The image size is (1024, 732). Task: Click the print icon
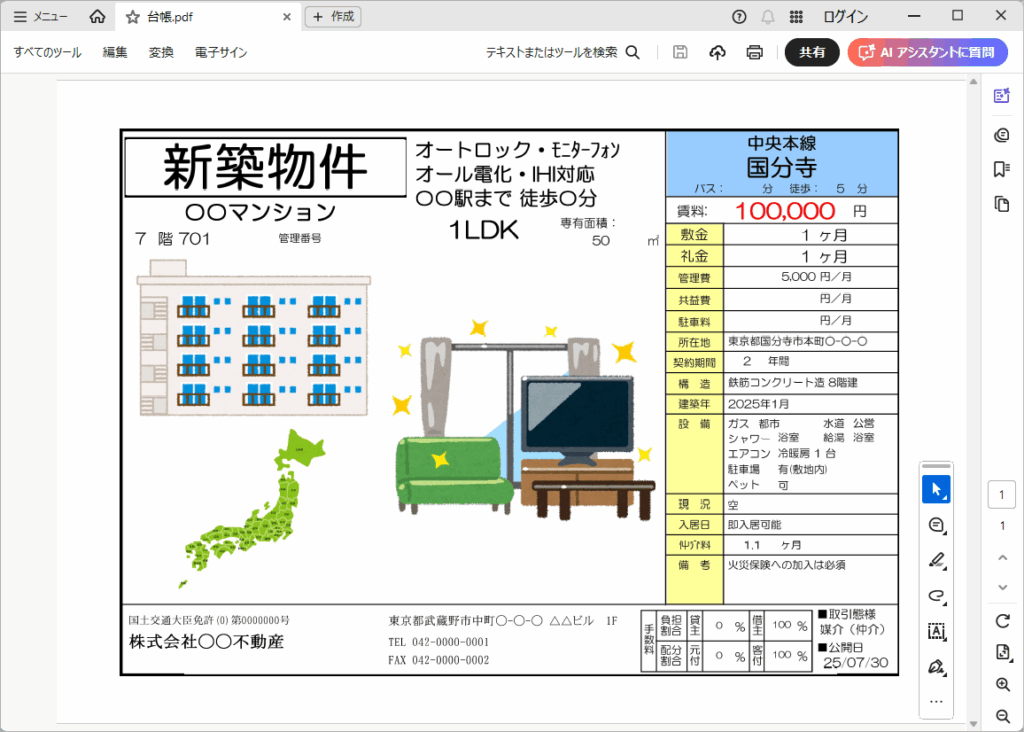[755, 53]
